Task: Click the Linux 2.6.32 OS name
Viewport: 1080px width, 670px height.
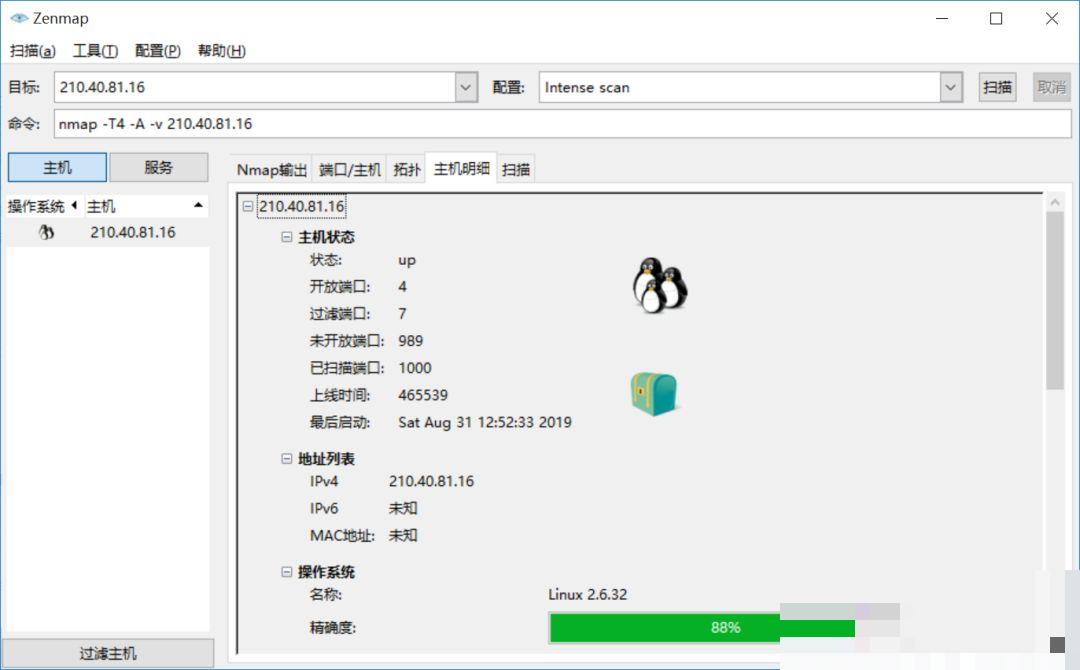Action: coord(588,594)
